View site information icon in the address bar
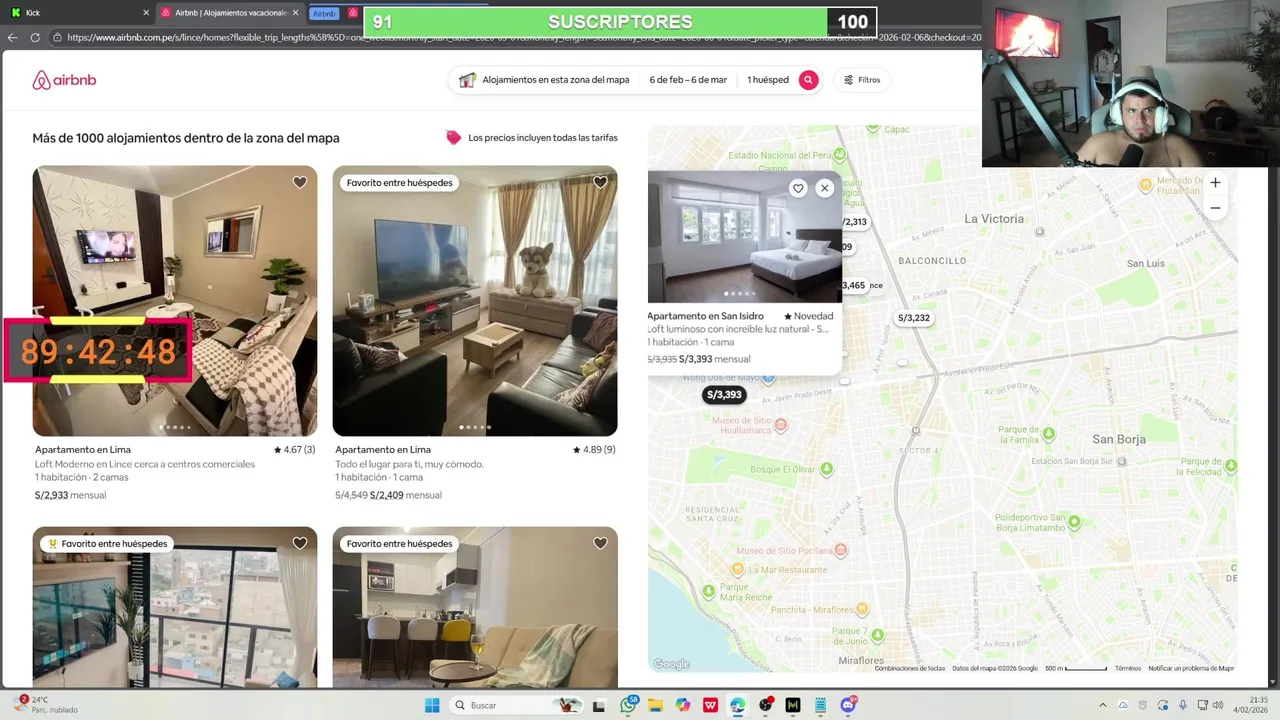1280x720 pixels. click(57, 38)
